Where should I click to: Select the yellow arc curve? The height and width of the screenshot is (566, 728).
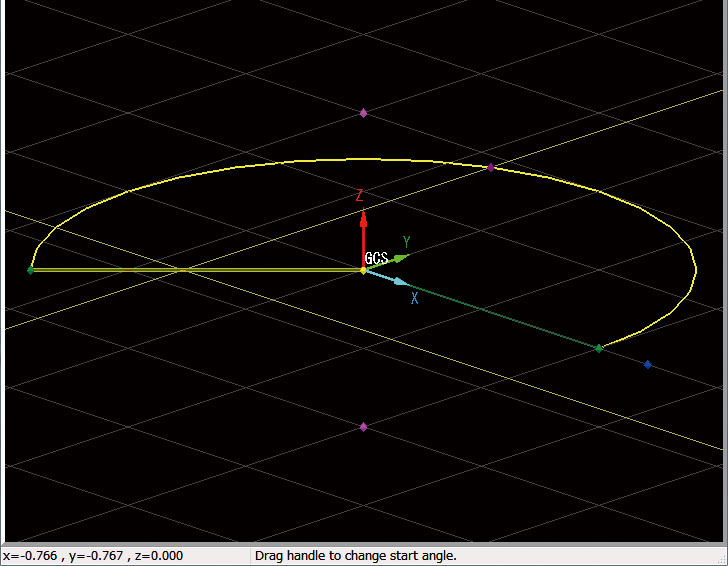point(364,159)
